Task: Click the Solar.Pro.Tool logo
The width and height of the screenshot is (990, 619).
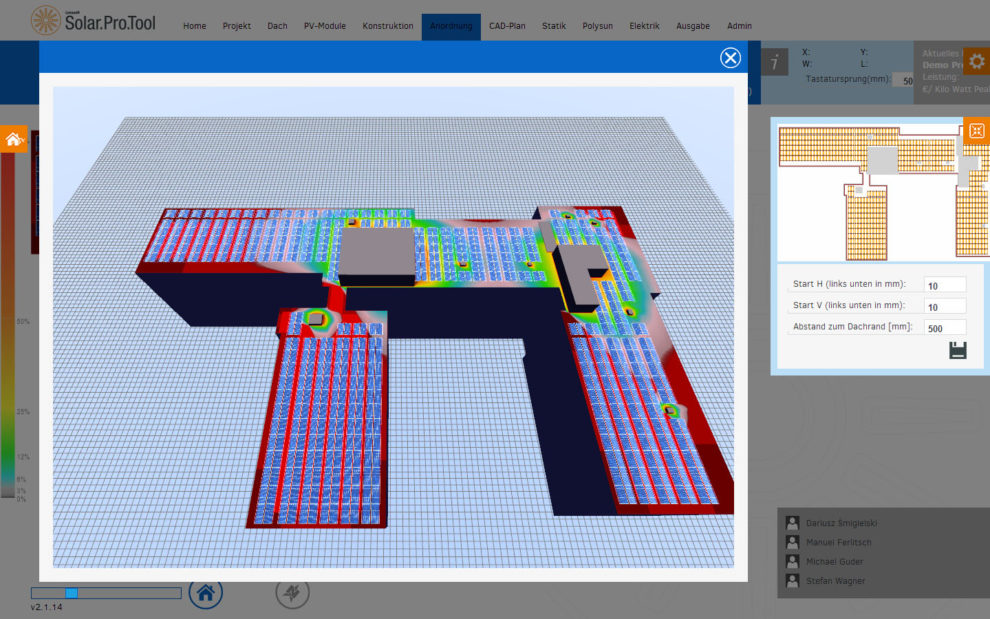Action: (96, 20)
